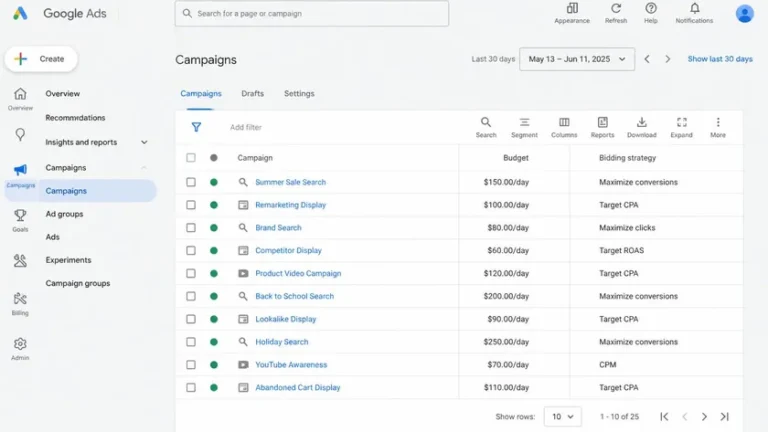768x432 pixels.
Task: Go to next date range
Action: coord(667,59)
